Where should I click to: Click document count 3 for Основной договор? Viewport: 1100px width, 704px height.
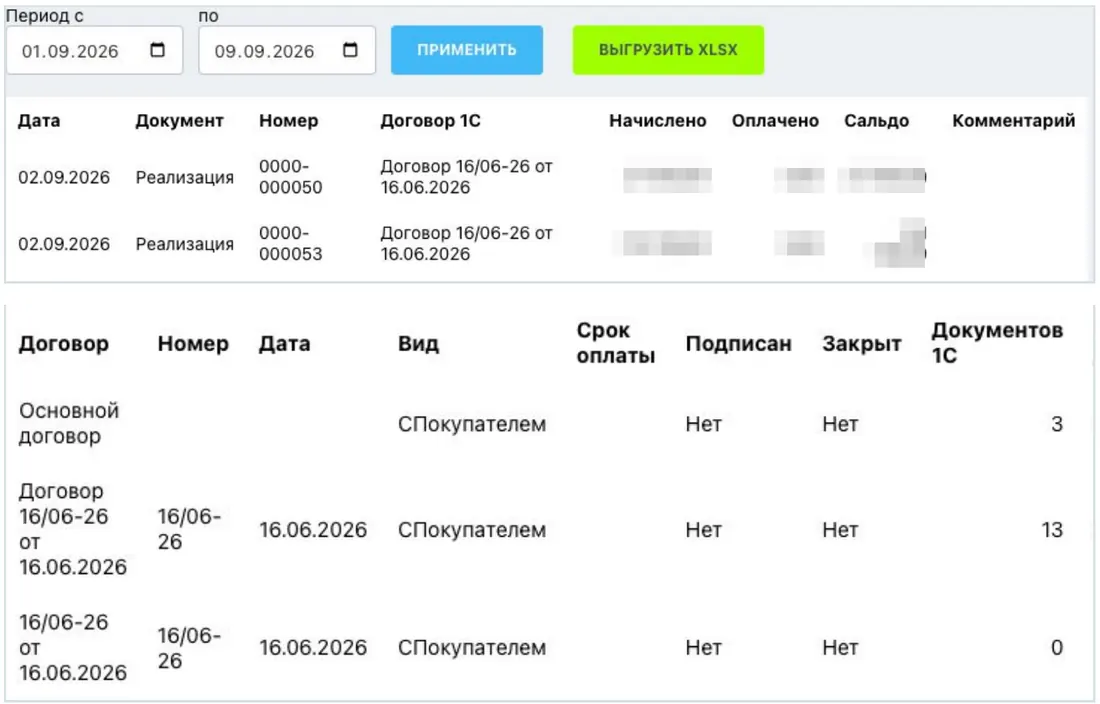pos(1057,424)
